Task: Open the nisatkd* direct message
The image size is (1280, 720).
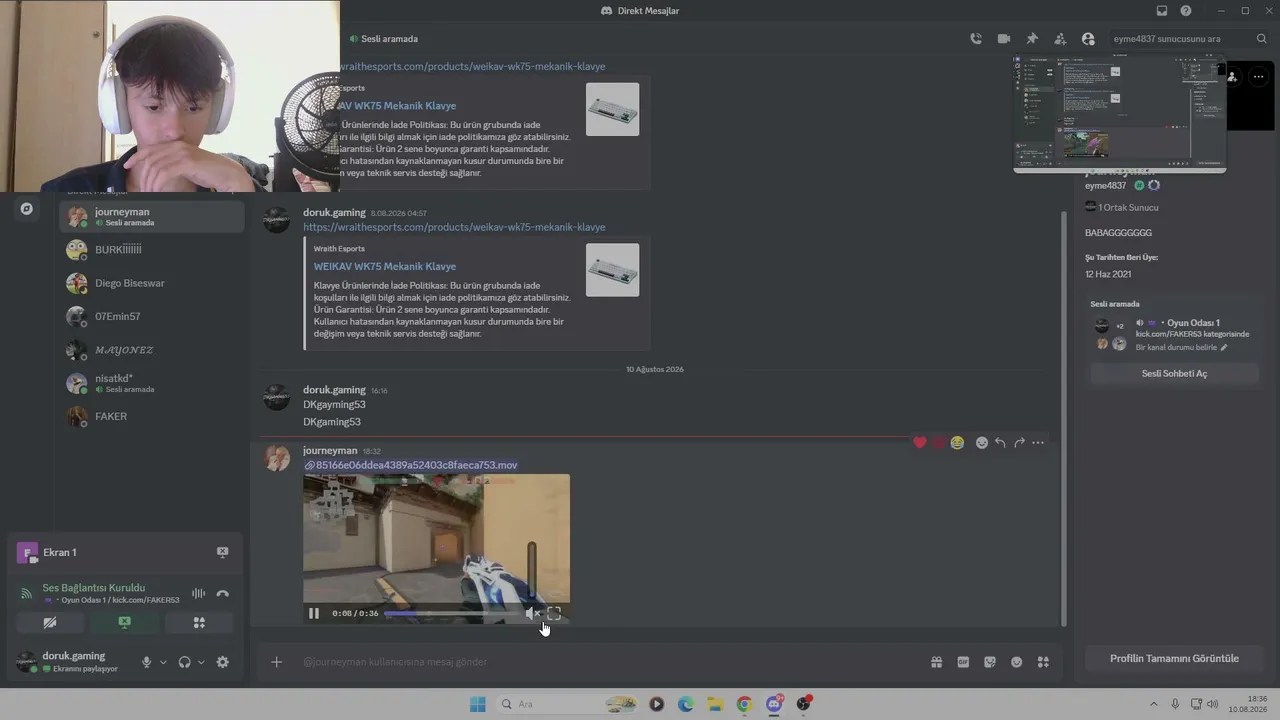Action: pyautogui.click(x=152, y=383)
